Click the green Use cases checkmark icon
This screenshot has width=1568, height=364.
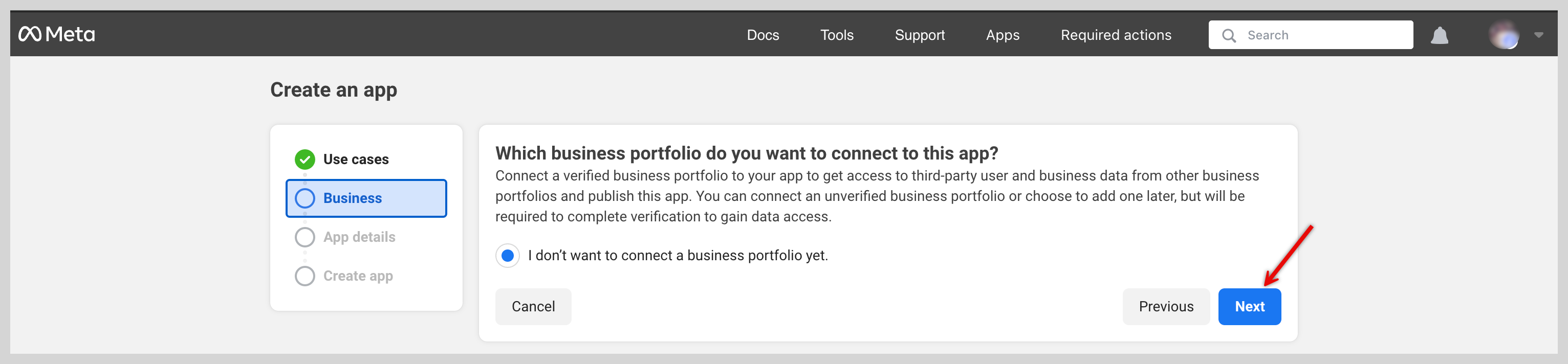(304, 159)
